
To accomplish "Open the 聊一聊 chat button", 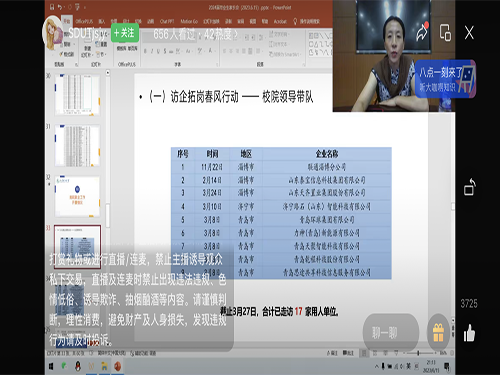I will 391,332.
